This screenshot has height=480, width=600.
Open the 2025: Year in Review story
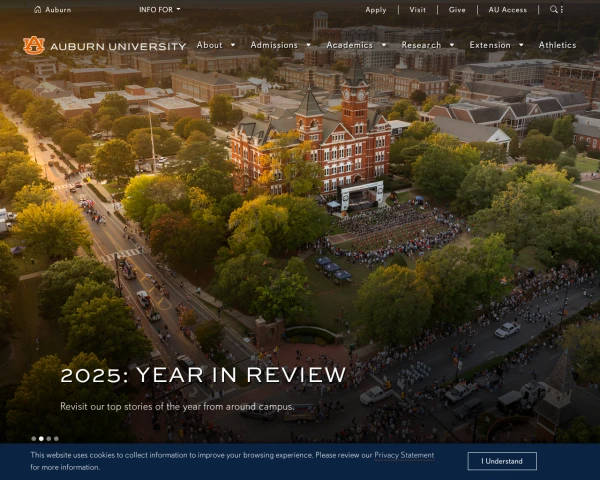(x=203, y=376)
